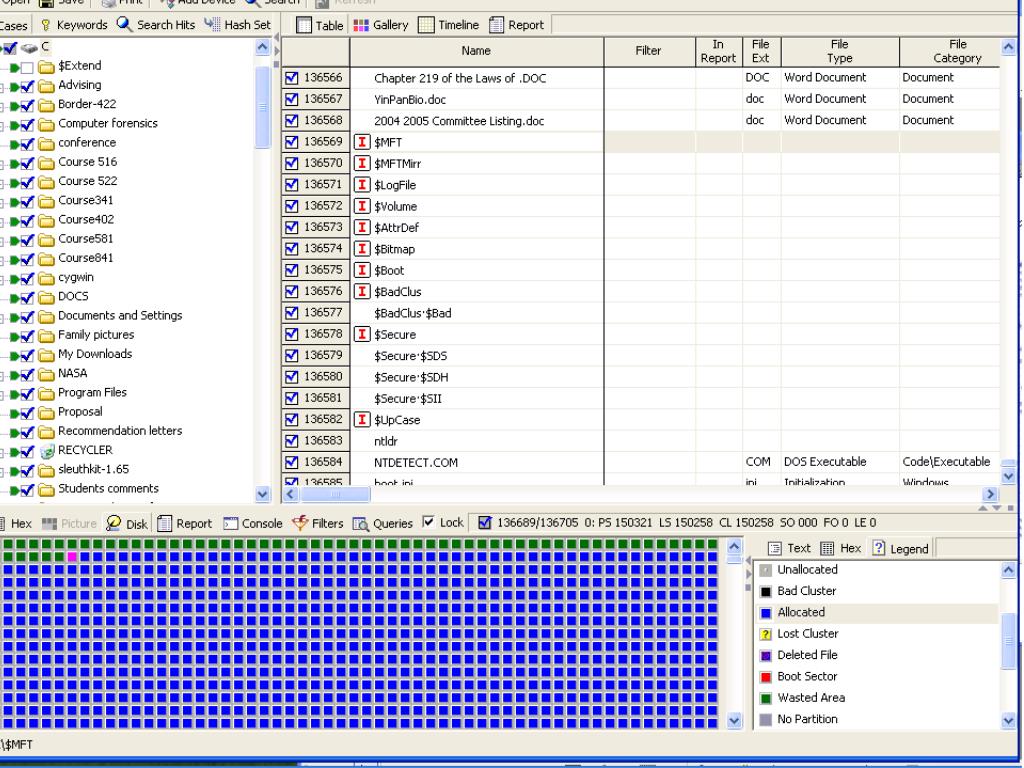Click the pink cluster block in disk view
Viewport: 1024px width, 768px height.
(x=72, y=556)
